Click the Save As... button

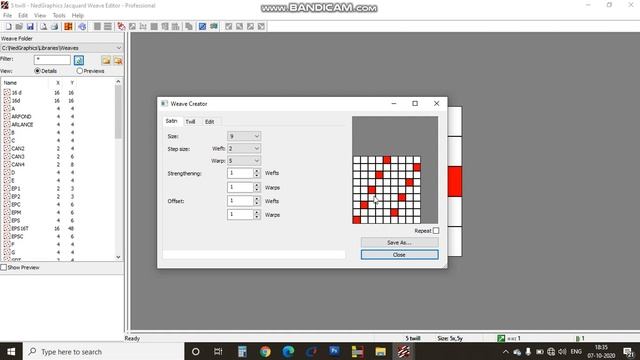[400, 242]
